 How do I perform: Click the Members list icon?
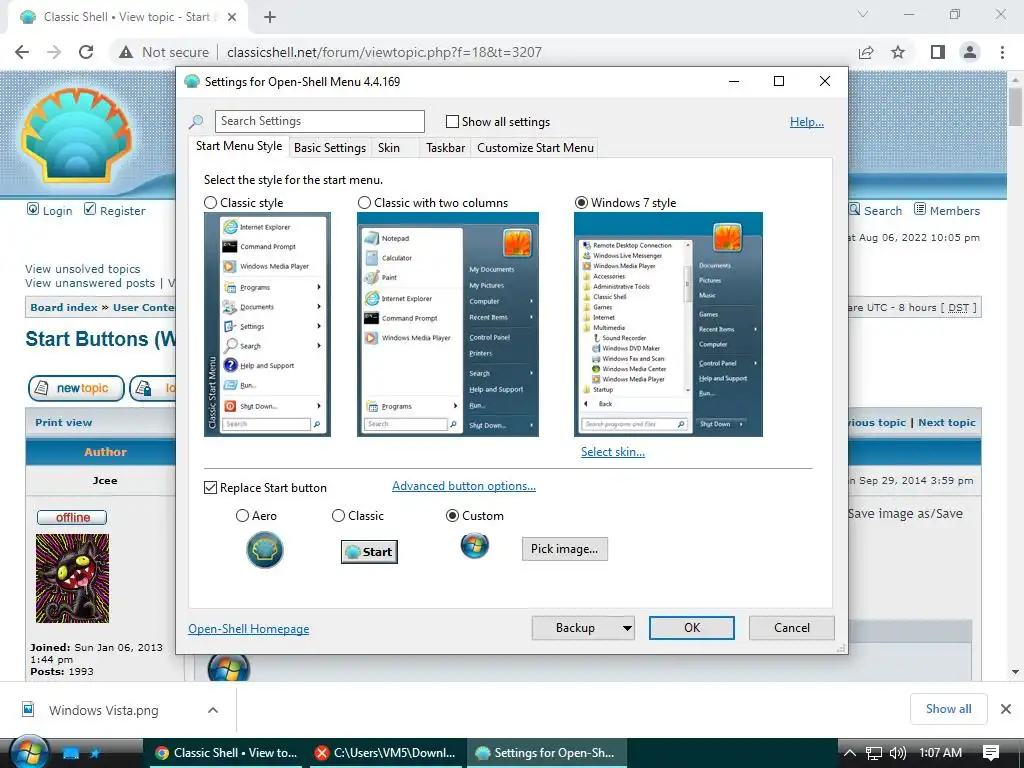click(920, 210)
